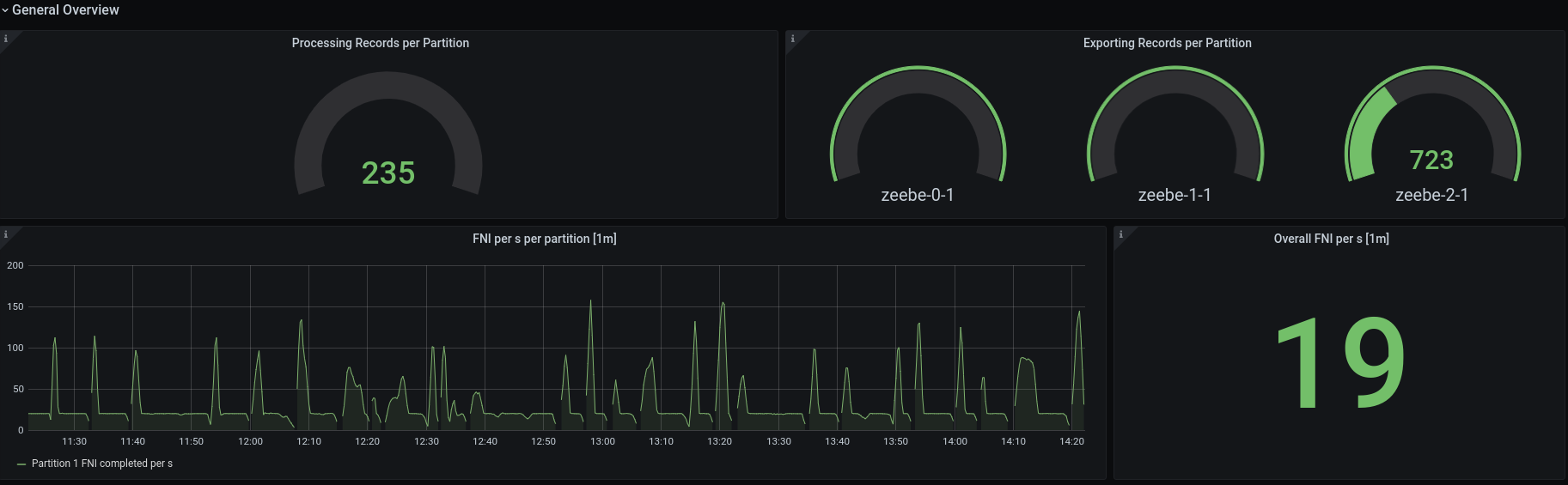
Task: Open info icon on Overall FNI panel
Action: [1120, 234]
